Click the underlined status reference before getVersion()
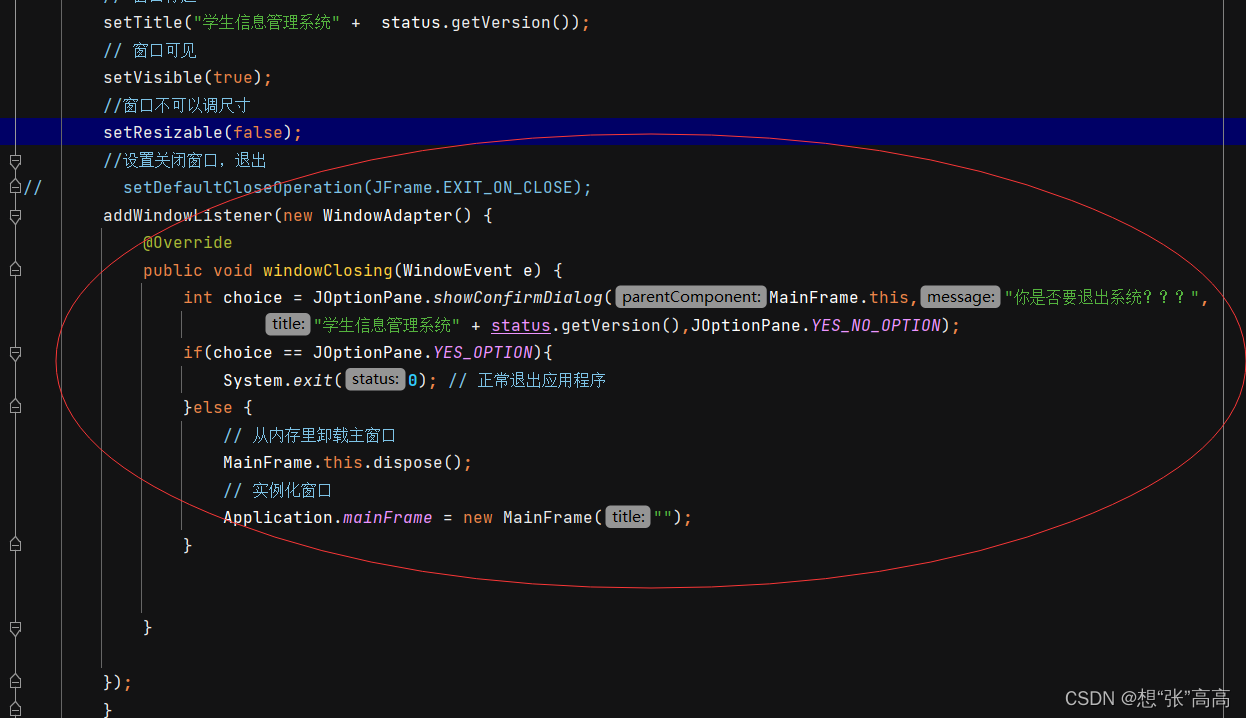1246x718 pixels. [x=521, y=325]
